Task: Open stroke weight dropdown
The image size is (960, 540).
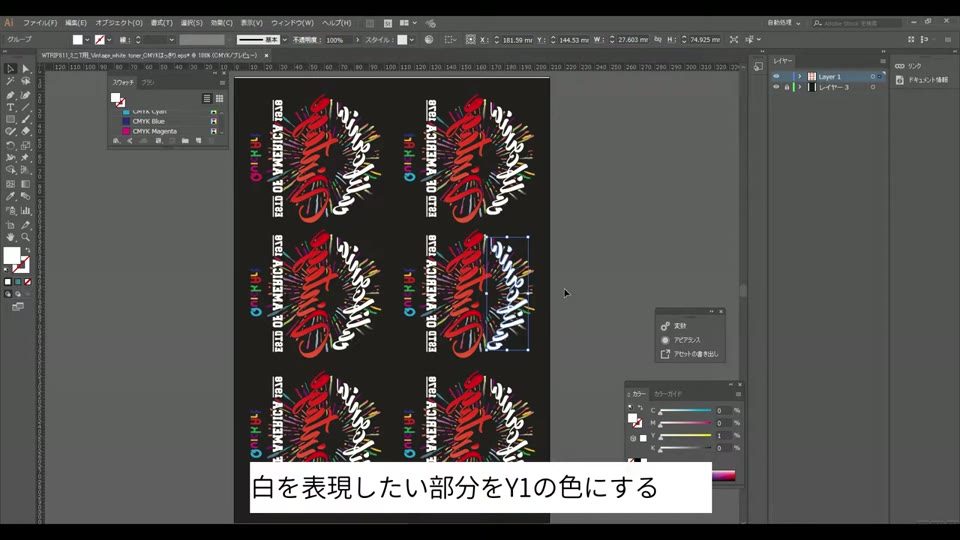Action: (171, 40)
